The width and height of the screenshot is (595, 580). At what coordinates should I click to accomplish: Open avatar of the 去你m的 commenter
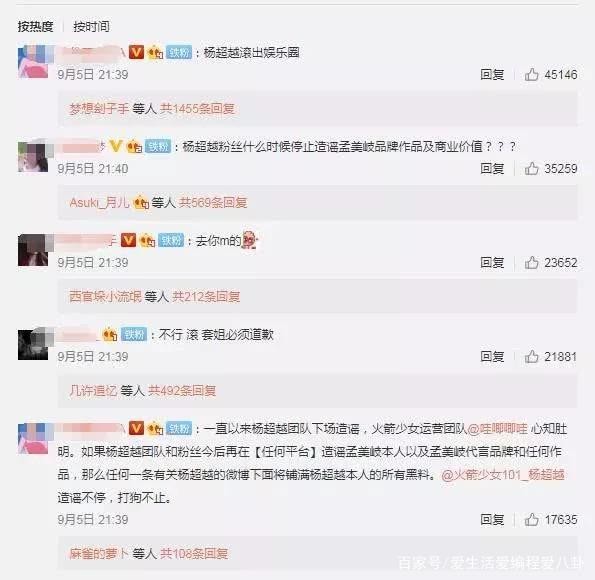(x=33, y=250)
